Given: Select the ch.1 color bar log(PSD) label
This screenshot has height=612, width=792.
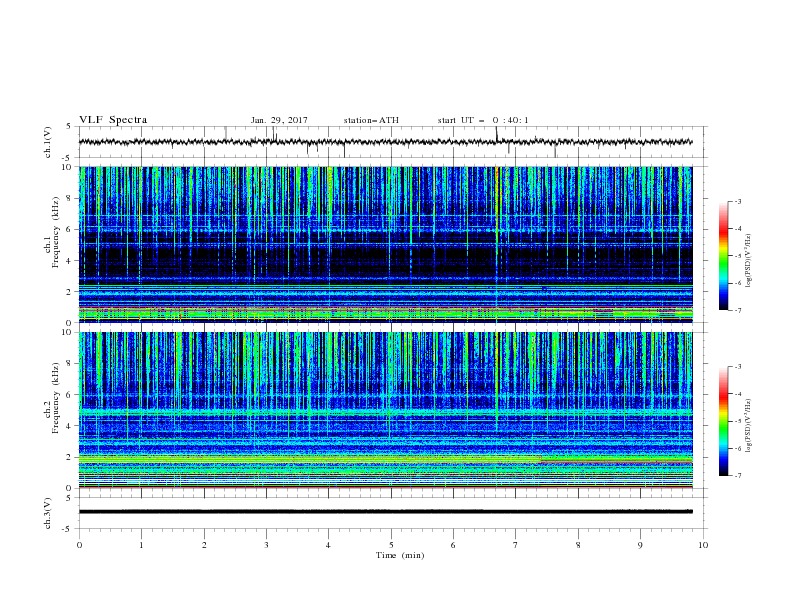Looking at the screenshot, I should pos(748,261).
